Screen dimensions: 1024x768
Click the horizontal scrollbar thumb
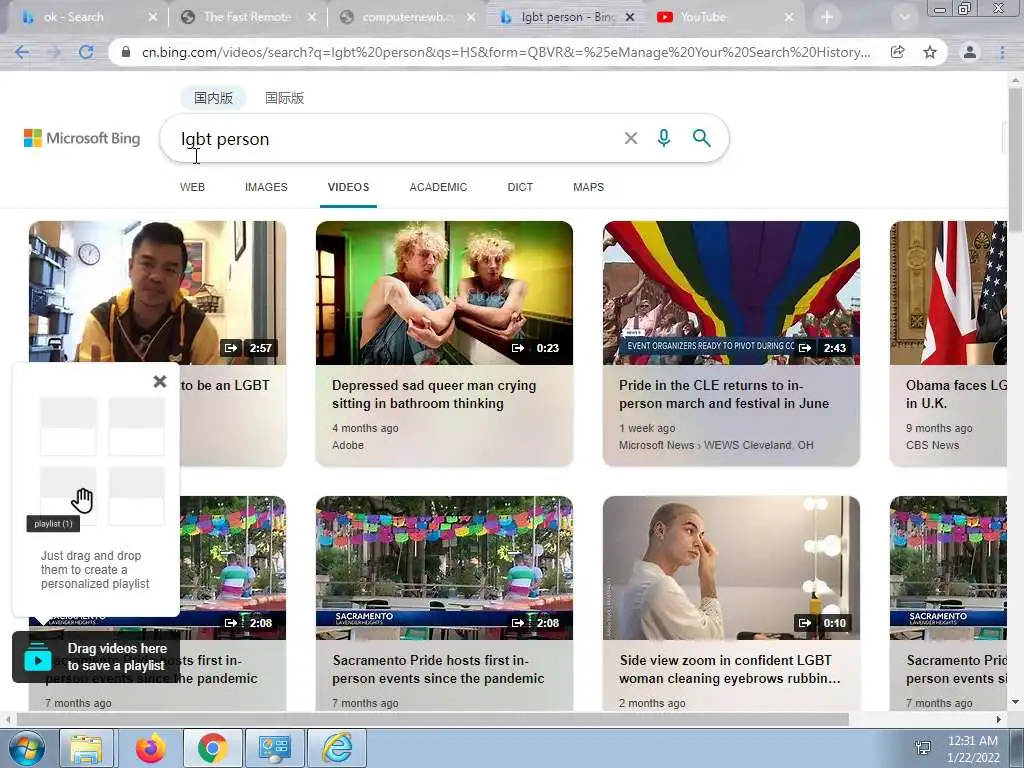(433, 720)
